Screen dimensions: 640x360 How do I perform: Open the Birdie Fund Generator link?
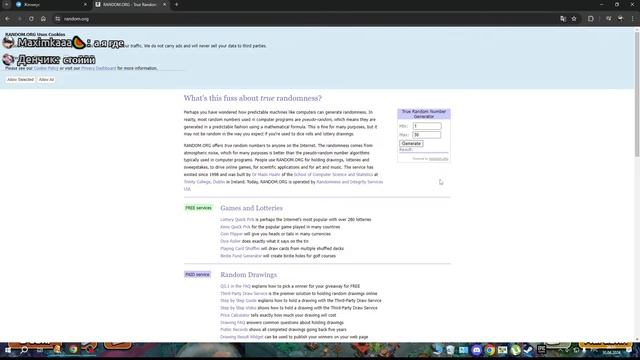click(241, 256)
